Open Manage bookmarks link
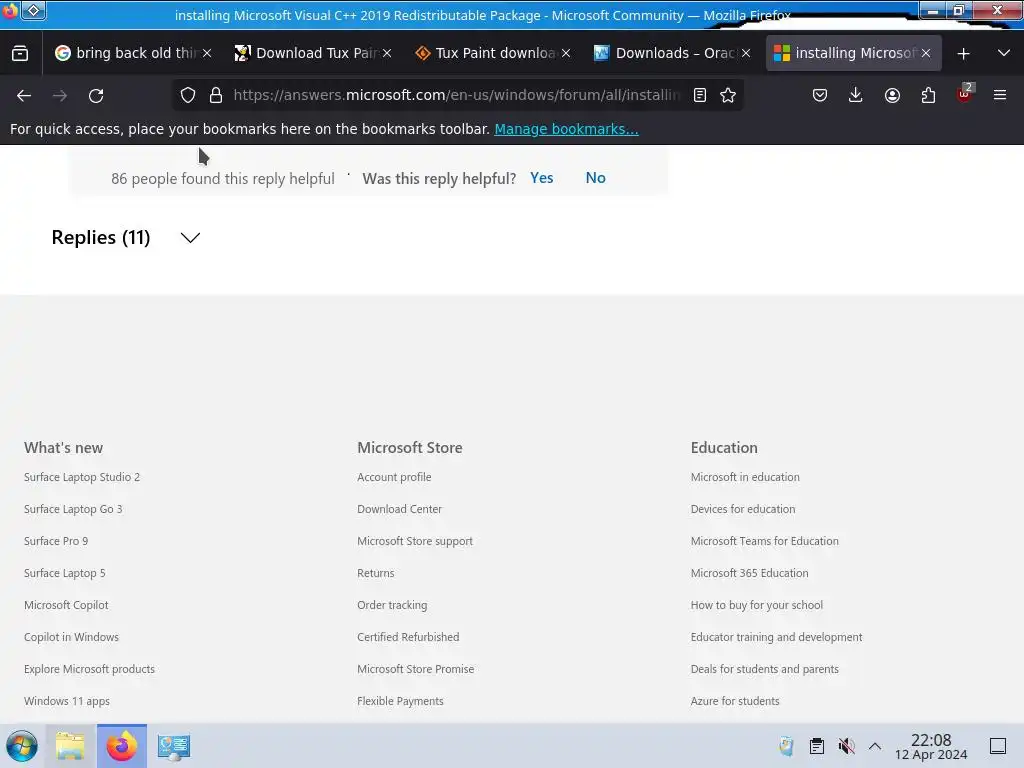The image size is (1024, 768). pos(566,129)
